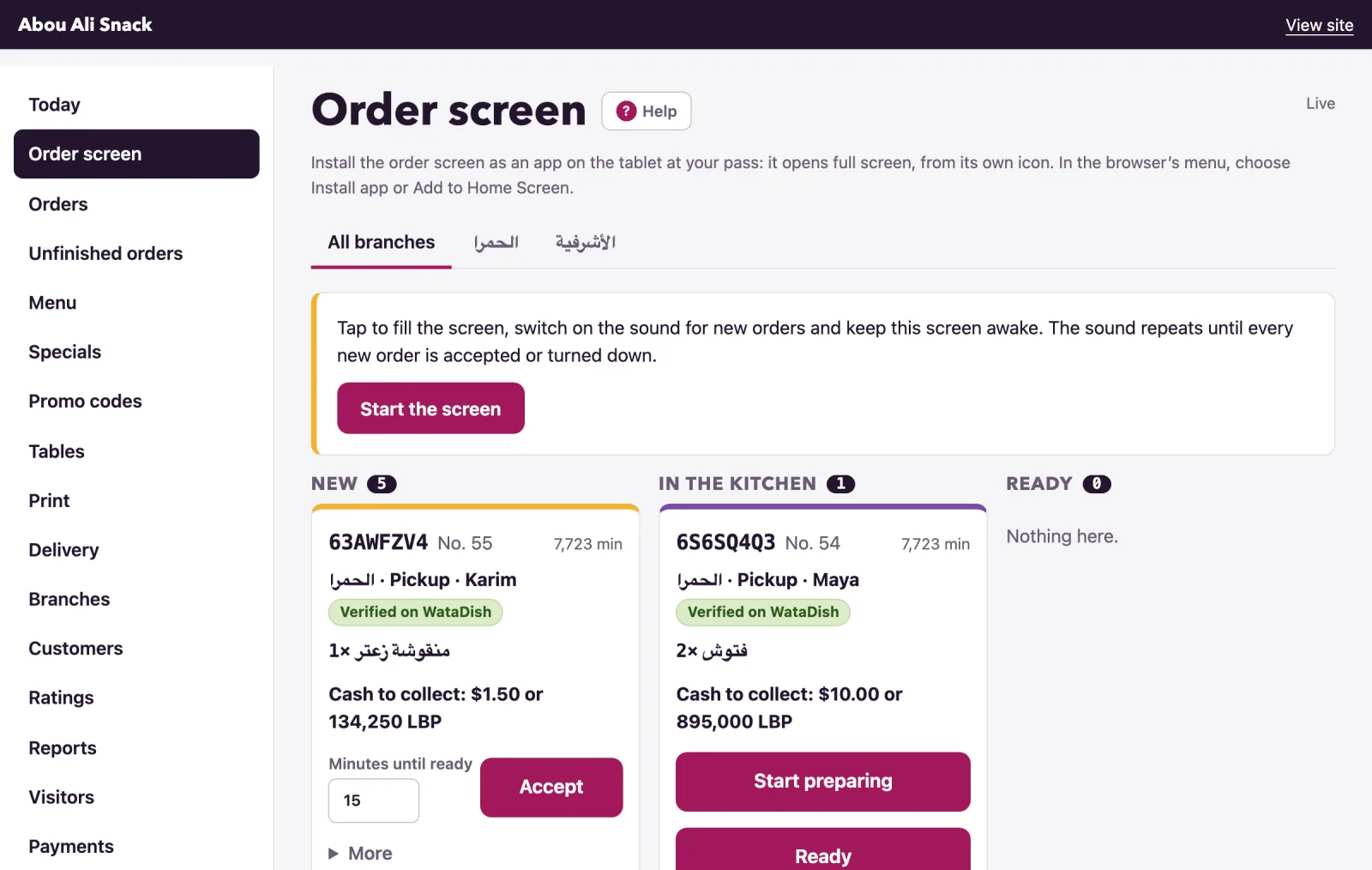Switch to the الحمرا branch tab
The height and width of the screenshot is (870, 1372).
[496, 243]
